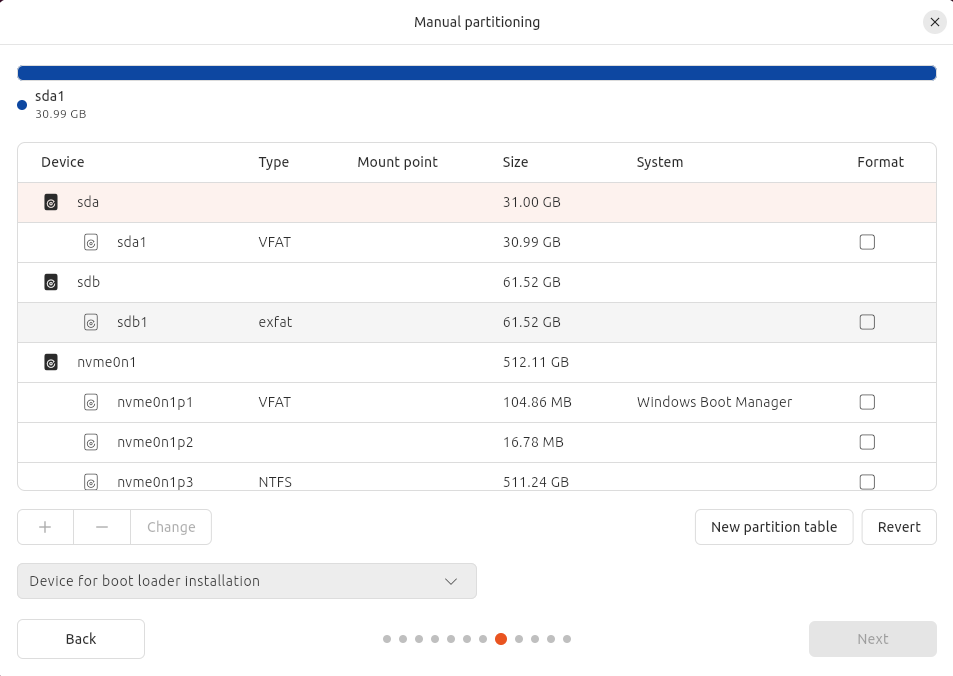
Task: Select the sdb1 partition icon
Action: click(91, 322)
